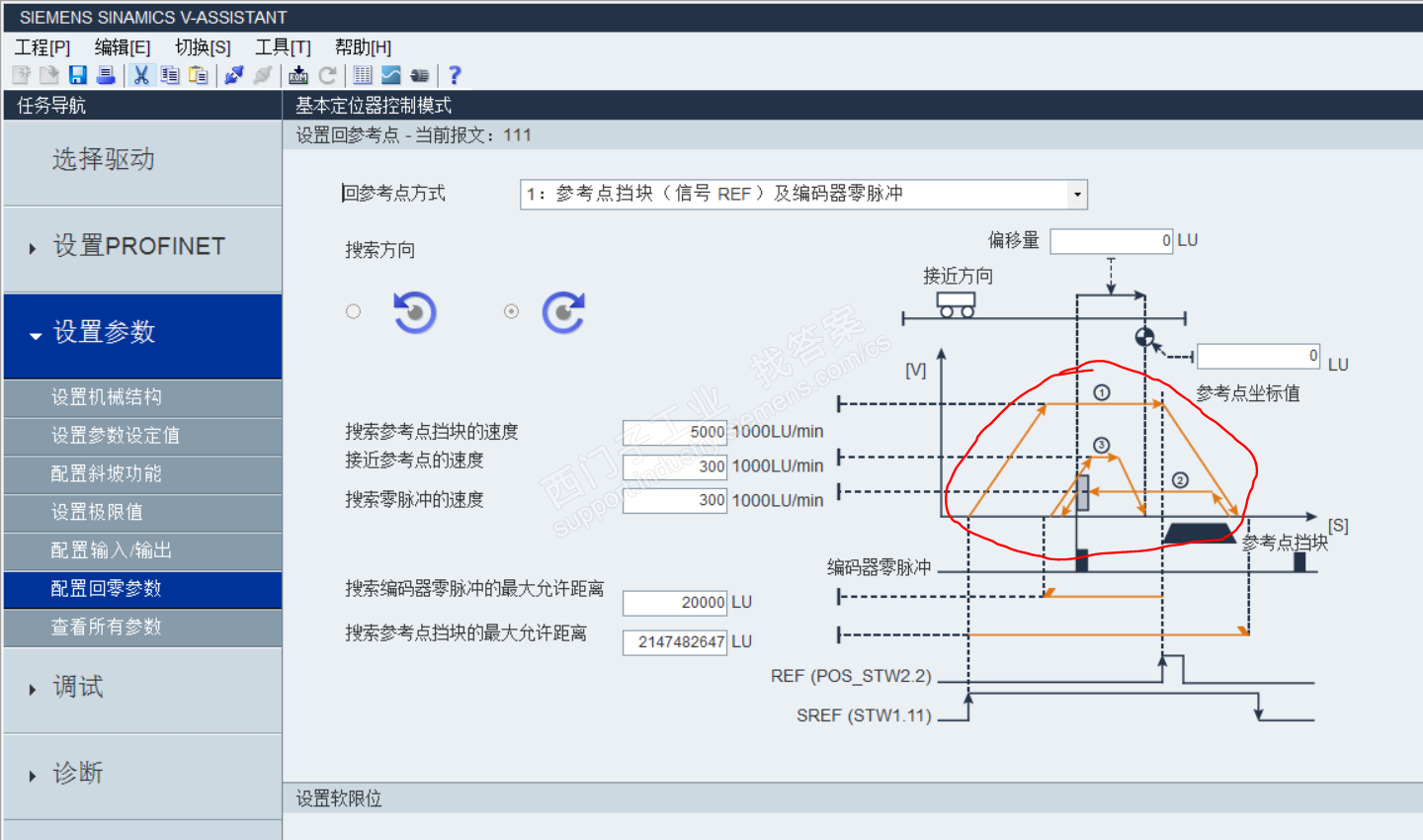This screenshot has width=1423, height=840.
Task: Select the clockwise search direction radio button
Action: pos(511,311)
